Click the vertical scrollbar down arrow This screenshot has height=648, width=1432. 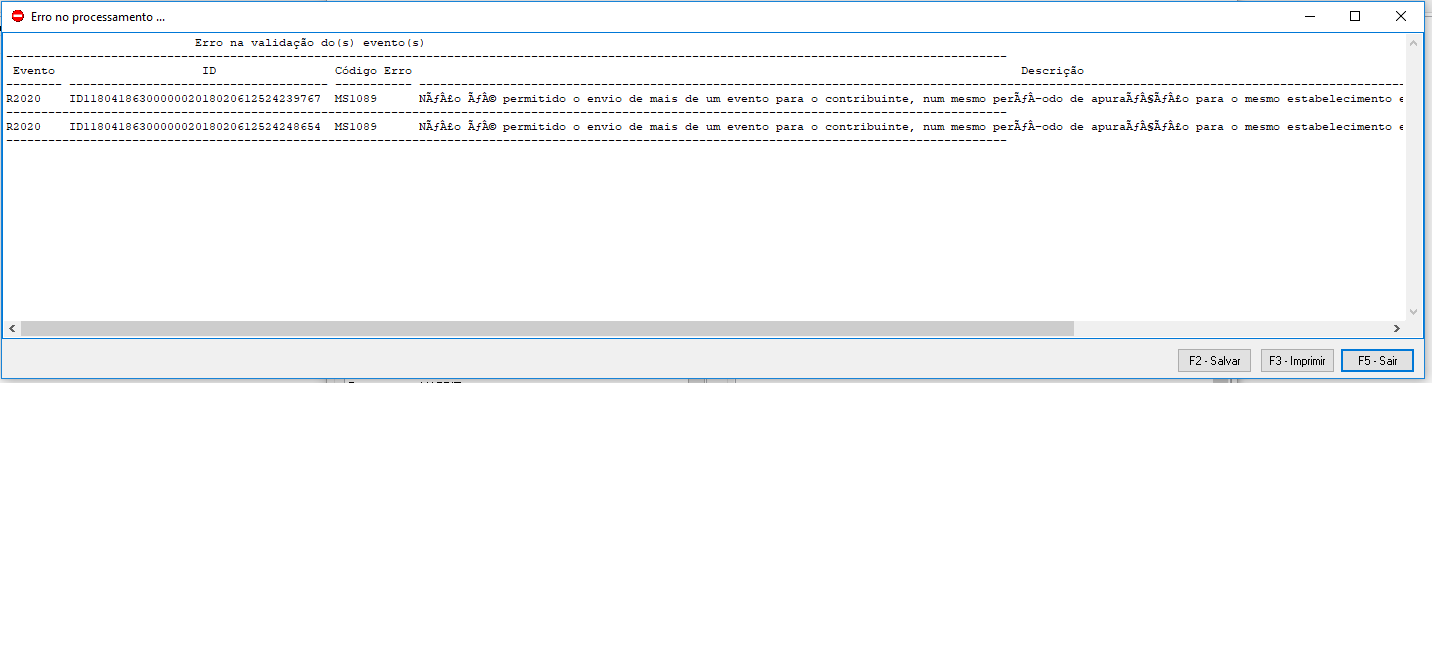click(x=1413, y=311)
